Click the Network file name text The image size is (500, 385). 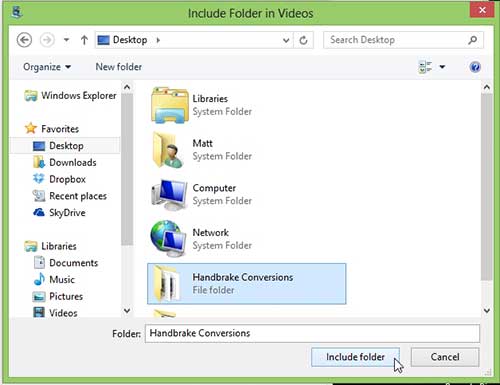point(210,232)
